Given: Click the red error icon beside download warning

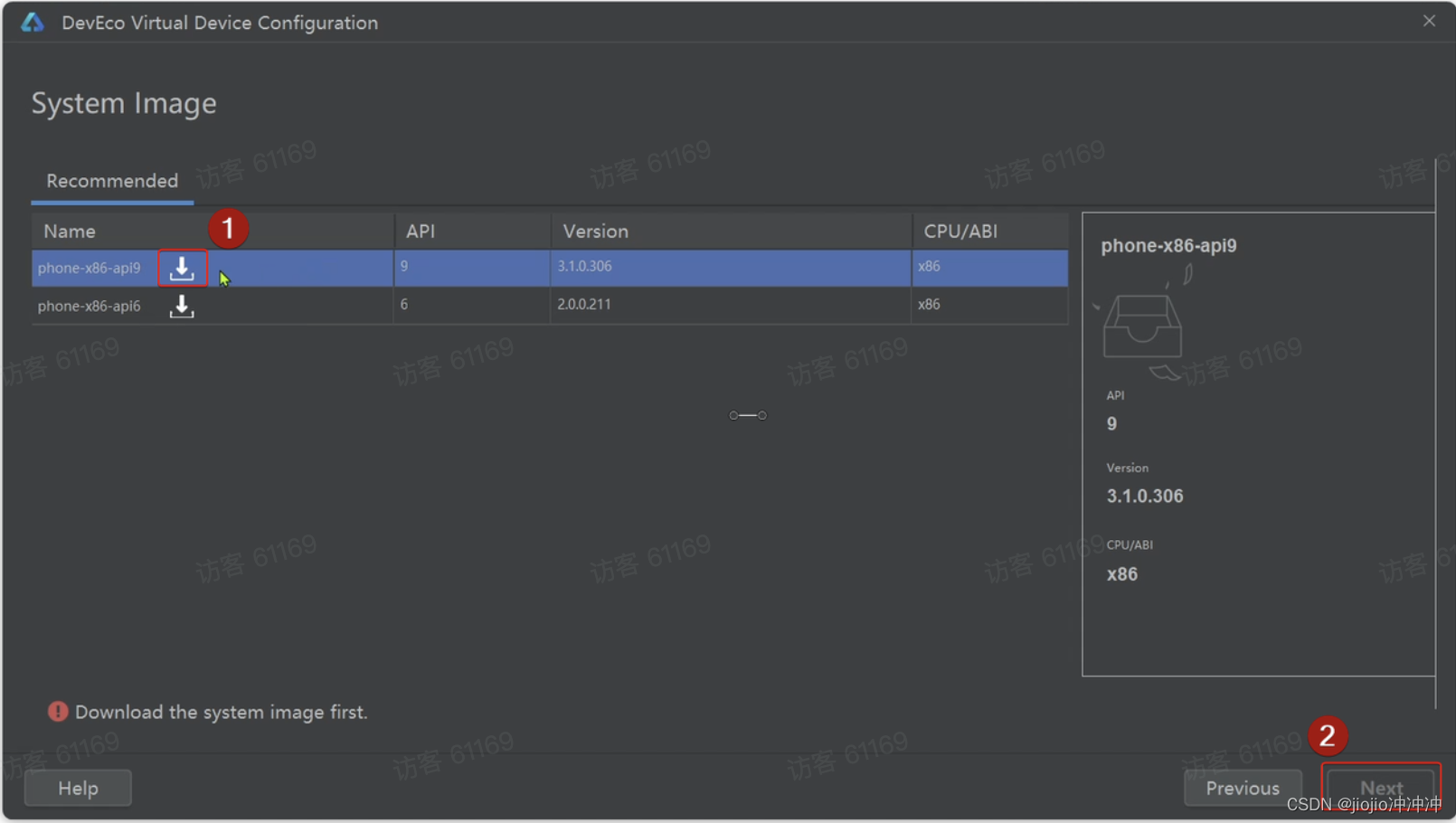Looking at the screenshot, I should click(x=58, y=712).
